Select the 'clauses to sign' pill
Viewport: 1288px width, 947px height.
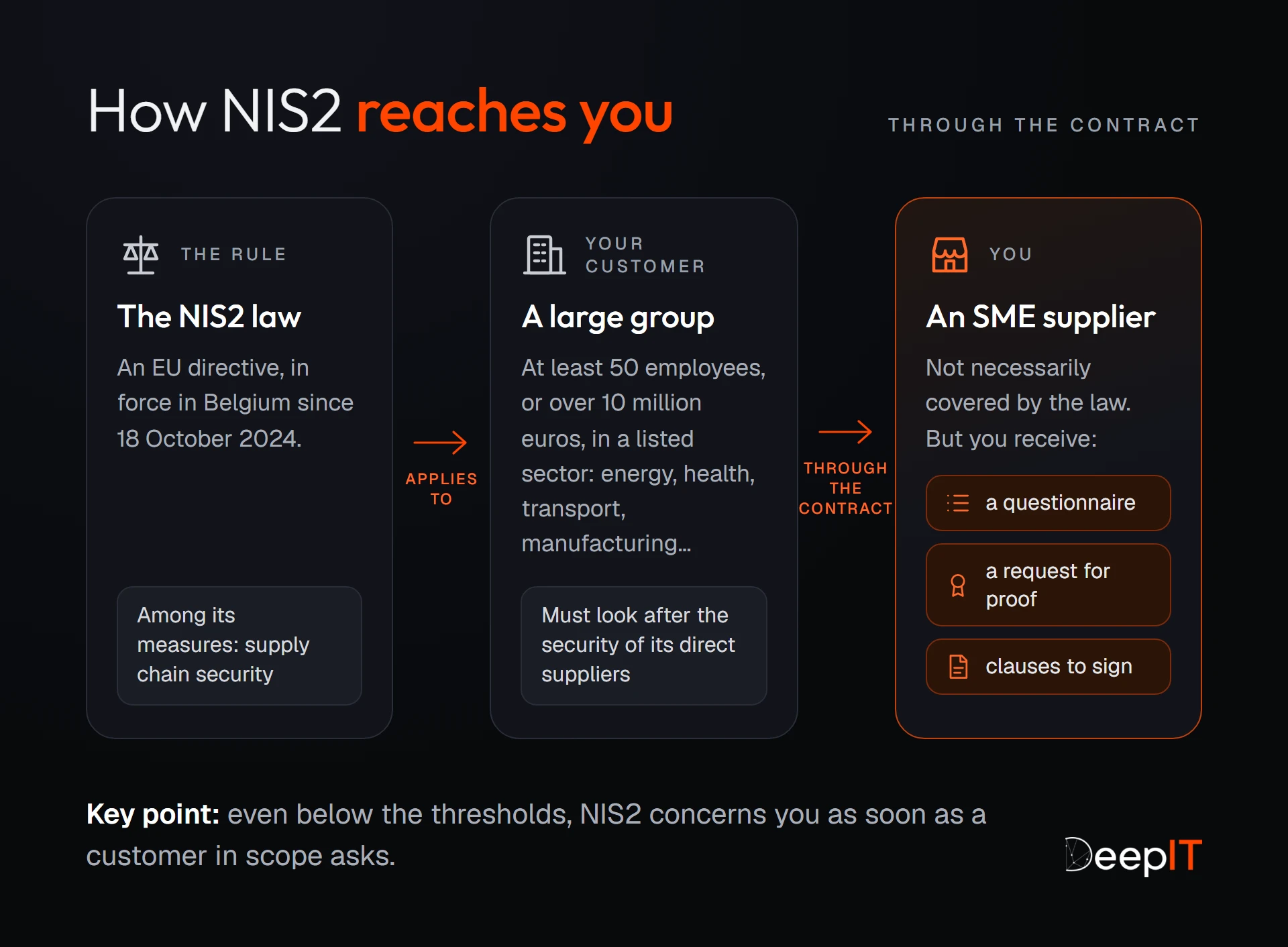click(x=1048, y=667)
